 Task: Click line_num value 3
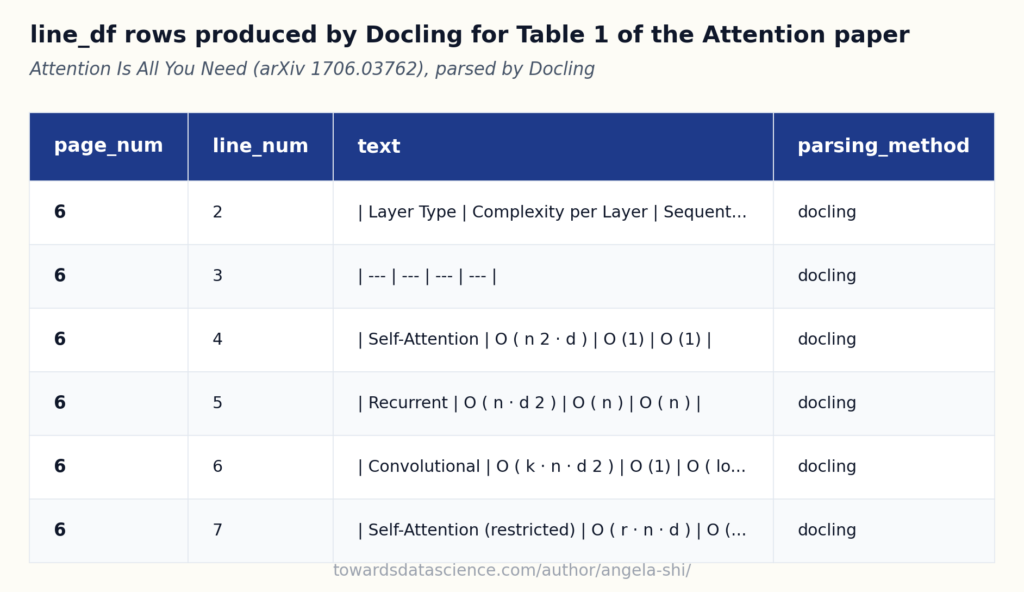coord(217,276)
